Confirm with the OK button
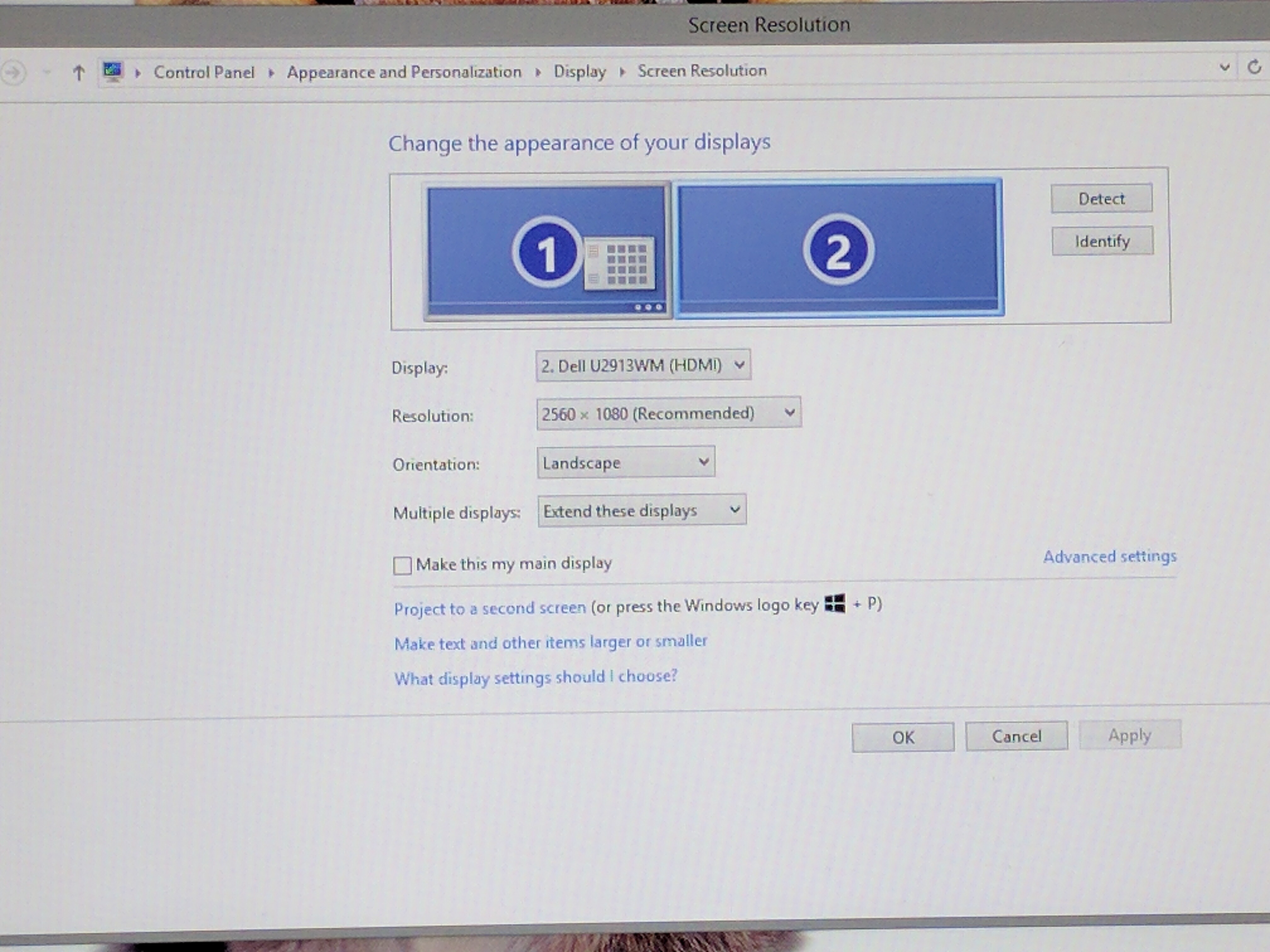 [903, 737]
